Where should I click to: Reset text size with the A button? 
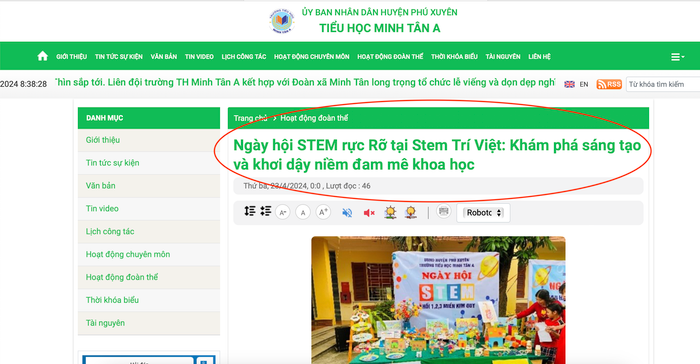pyautogui.click(x=303, y=212)
